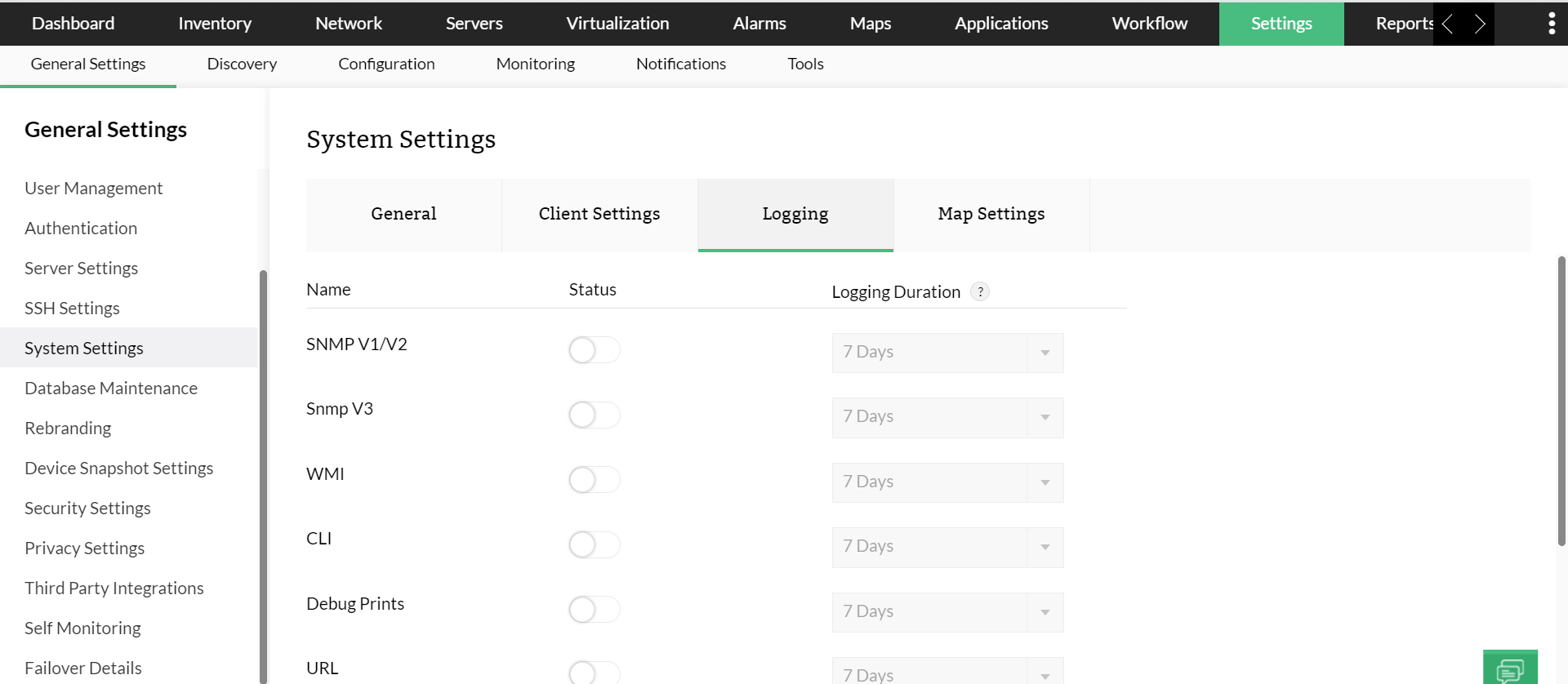The width and height of the screenshot is (1568, 684).
Task: Click the Logging Duration help icon
Action: coord(980,291)
